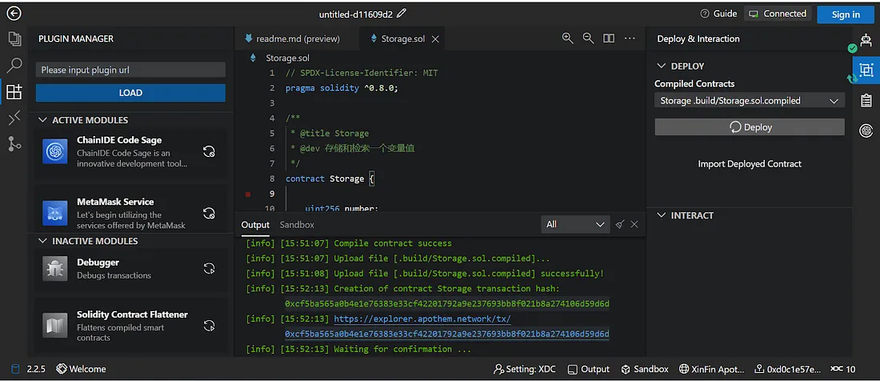This screenshot has height=381, width=880.
Task: Collapse the INACTIVE MODULES section
Action: (43, 241)
